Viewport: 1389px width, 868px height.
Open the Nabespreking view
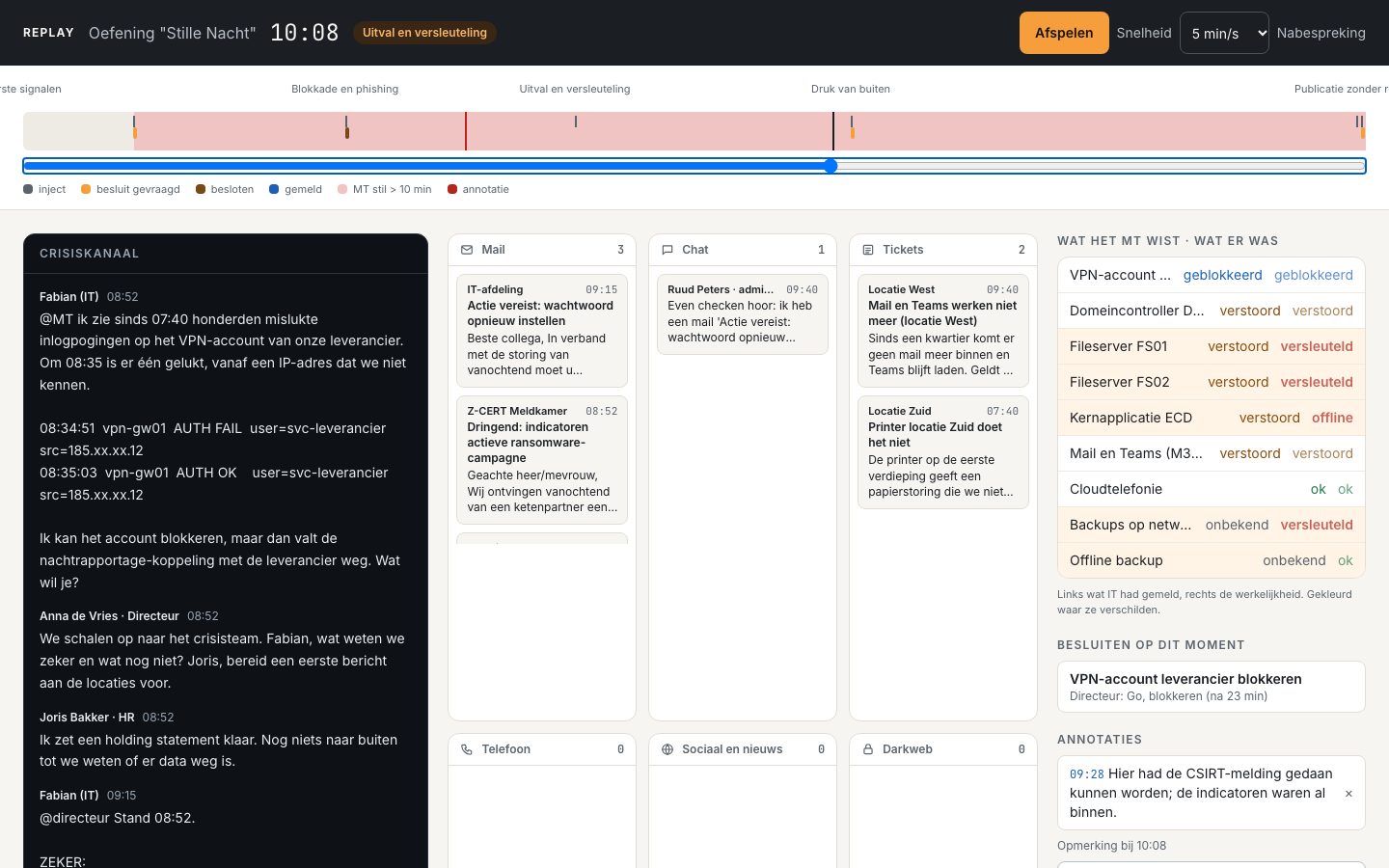[x=1321, y=33]
